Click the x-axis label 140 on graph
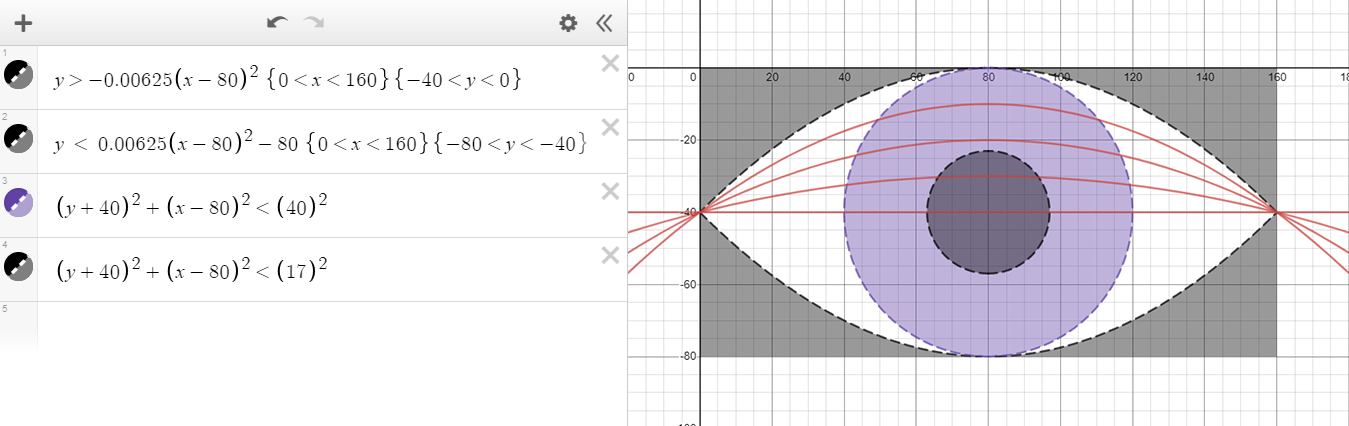The image size is (1349, 426). click(1203, 77)
